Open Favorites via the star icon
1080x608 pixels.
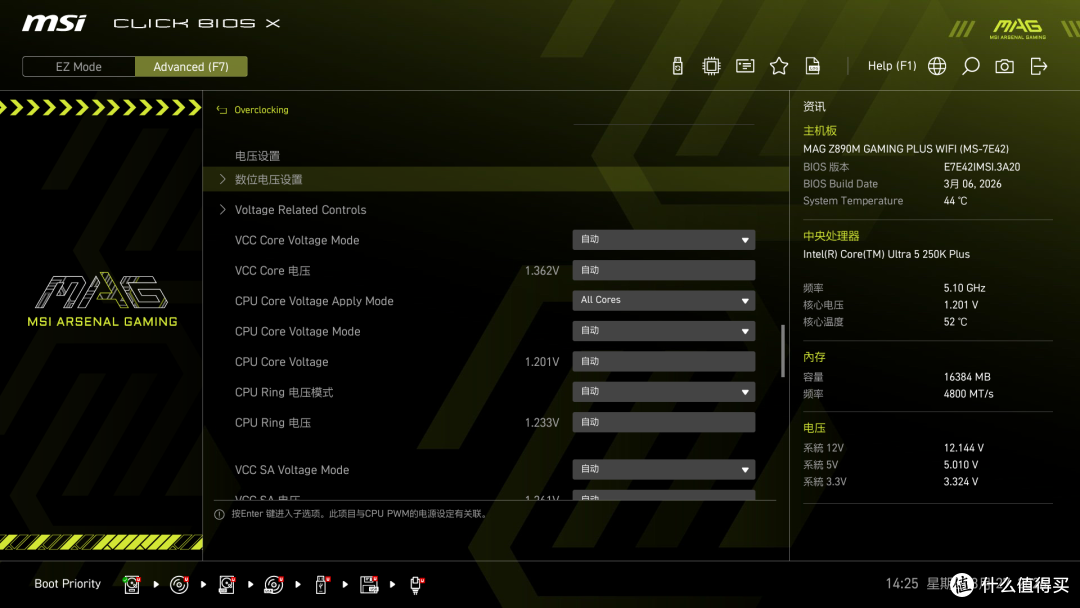(x=779, y=66)
